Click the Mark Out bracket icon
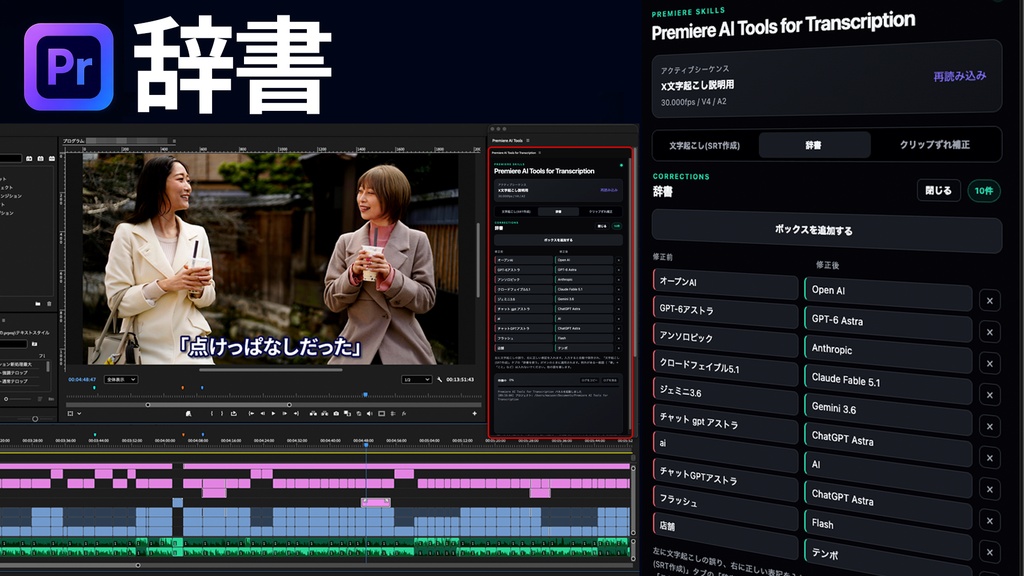Image resolution: width=1024 pixels, height=576 pixels. point(222,413)
